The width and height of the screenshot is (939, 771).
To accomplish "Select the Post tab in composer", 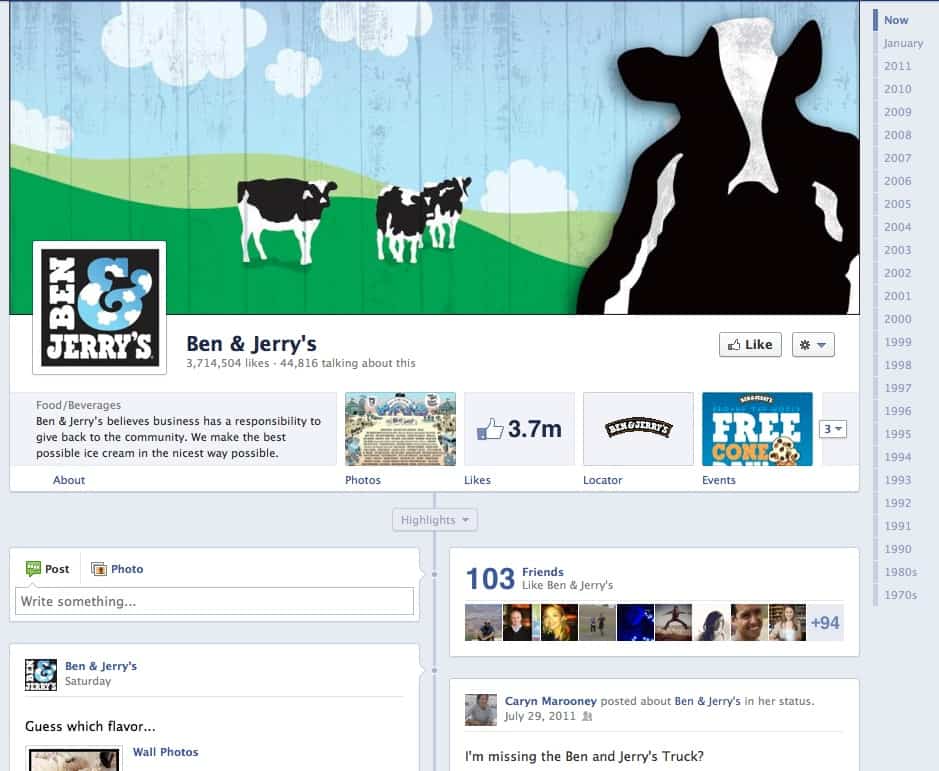I will point(47,569).
